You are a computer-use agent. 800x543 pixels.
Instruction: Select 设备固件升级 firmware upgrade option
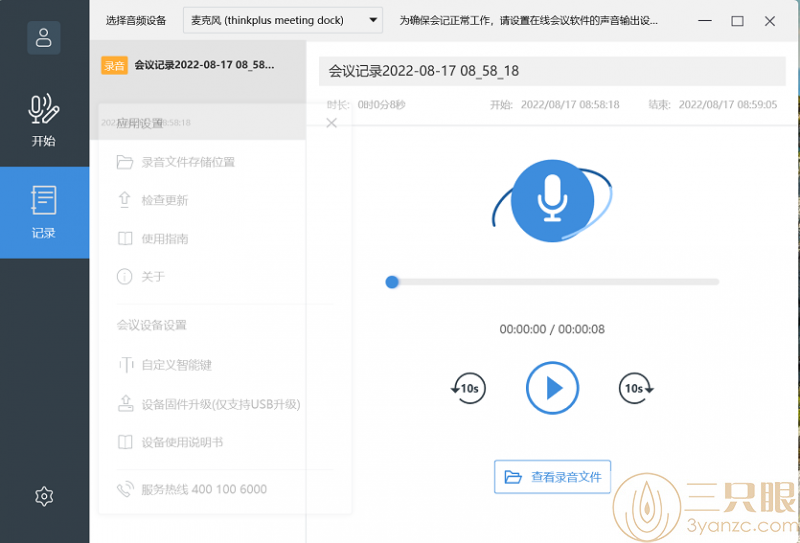pos(220,405)
